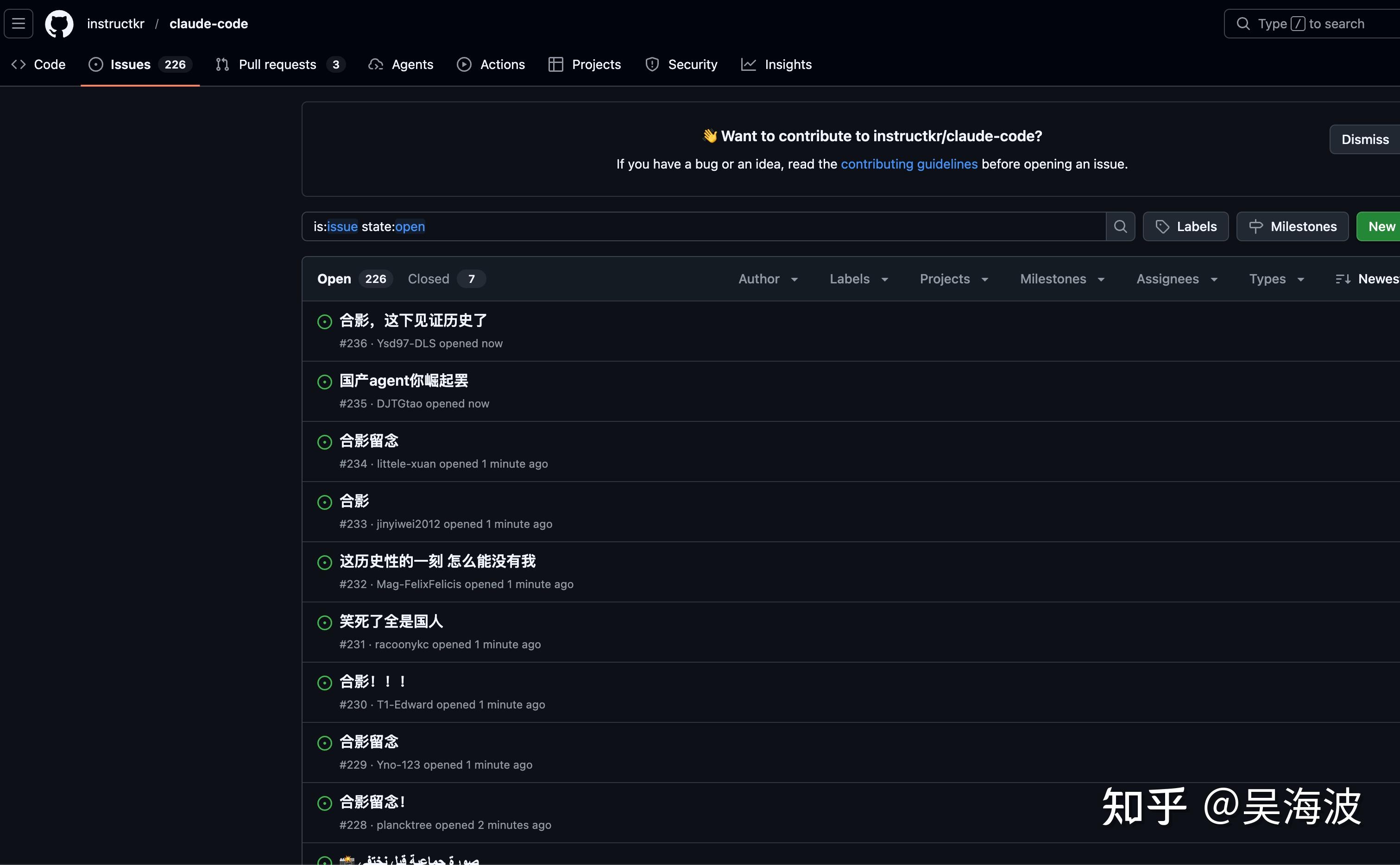1400x865 pixels.
Task: Open the Code tab
Action: click(x=38, y=65)
